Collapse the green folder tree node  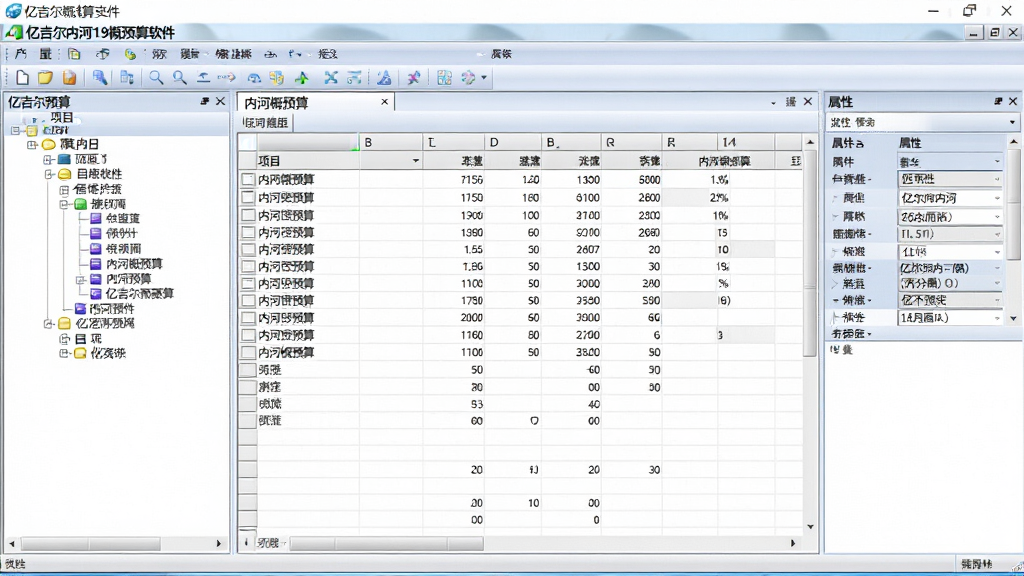click(64, 204)
